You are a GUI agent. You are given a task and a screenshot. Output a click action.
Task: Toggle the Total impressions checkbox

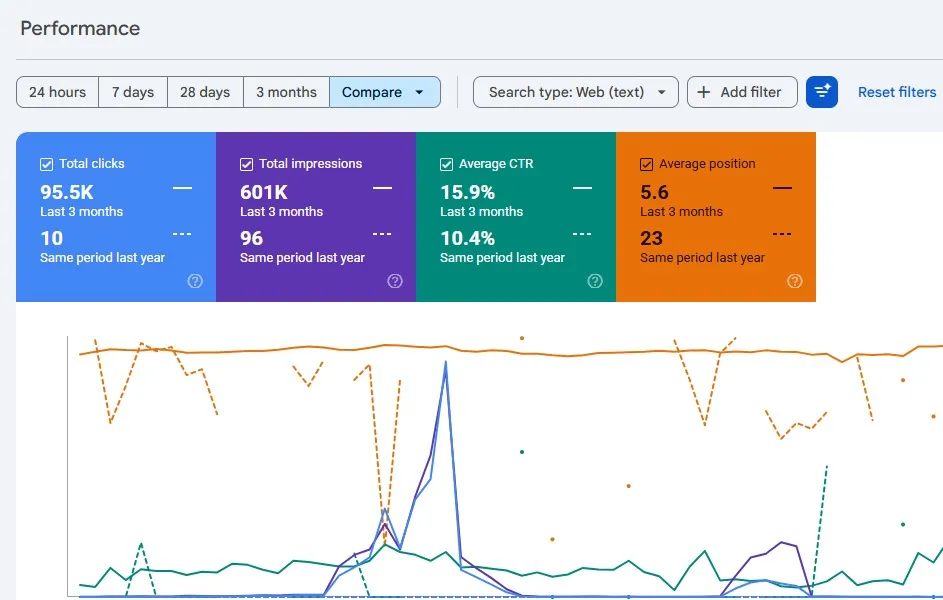click(246, 164)
